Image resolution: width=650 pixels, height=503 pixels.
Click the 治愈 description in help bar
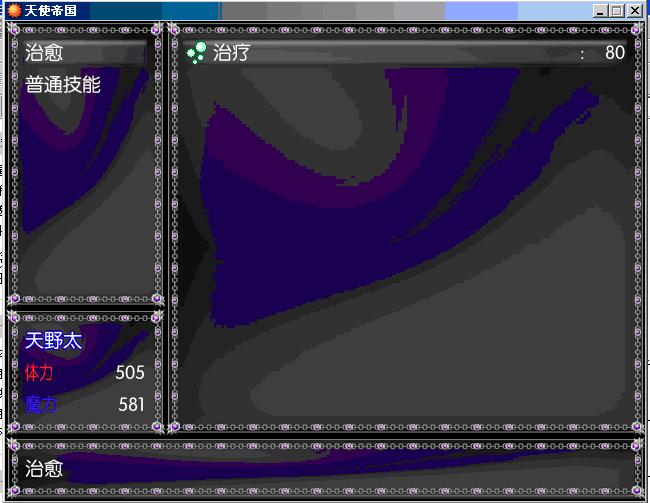pos(44,469)
